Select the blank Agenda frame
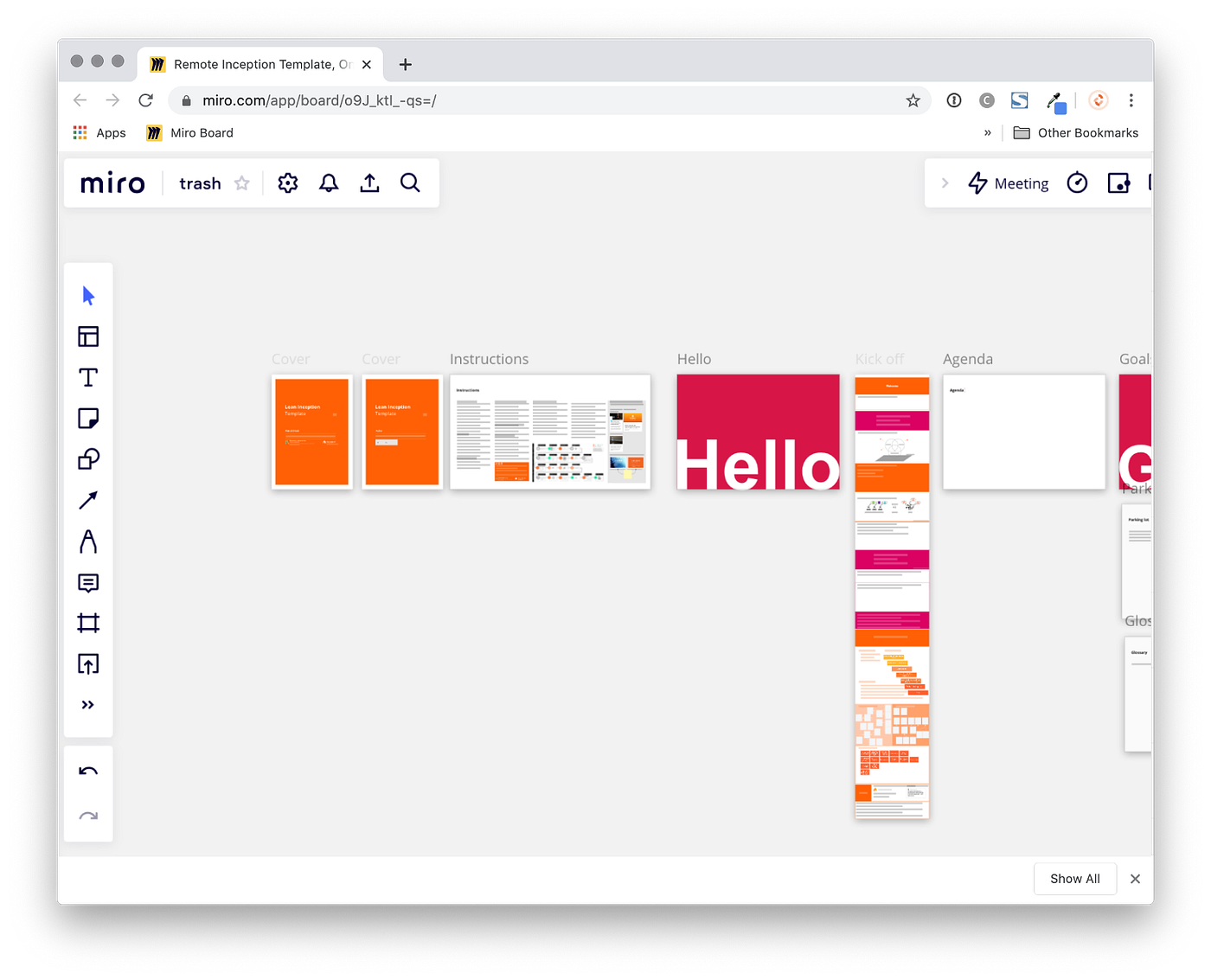Screen dimensions: 1211x980 coord(1024,432)
